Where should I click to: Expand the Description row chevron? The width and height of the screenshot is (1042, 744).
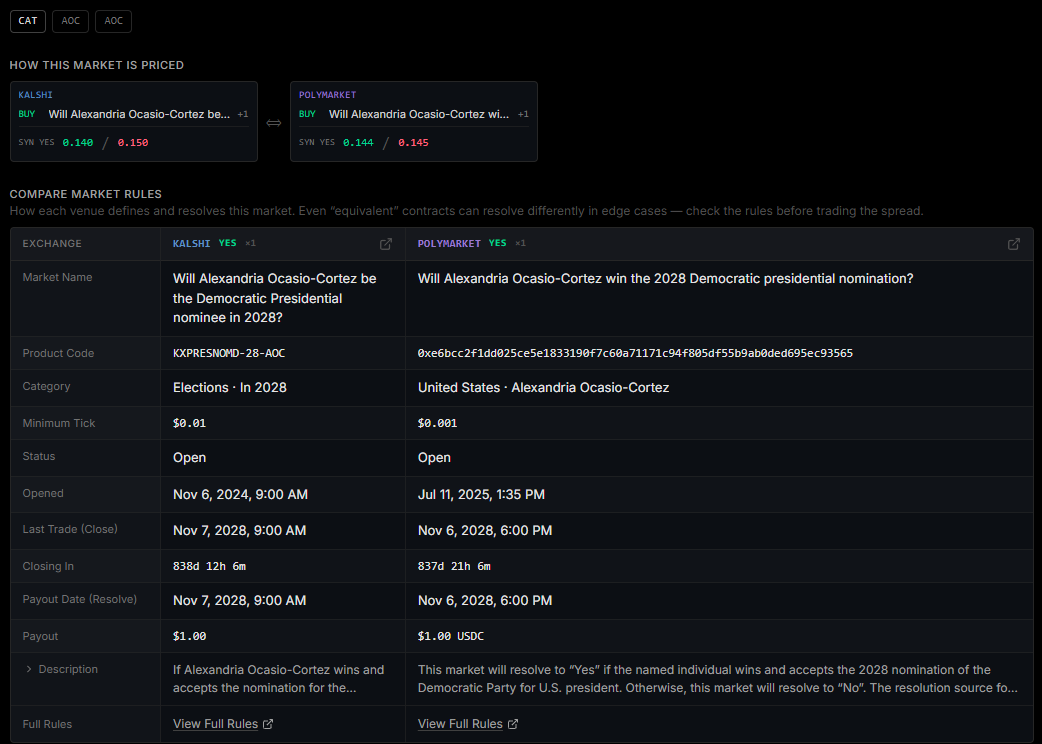(29, 669)
